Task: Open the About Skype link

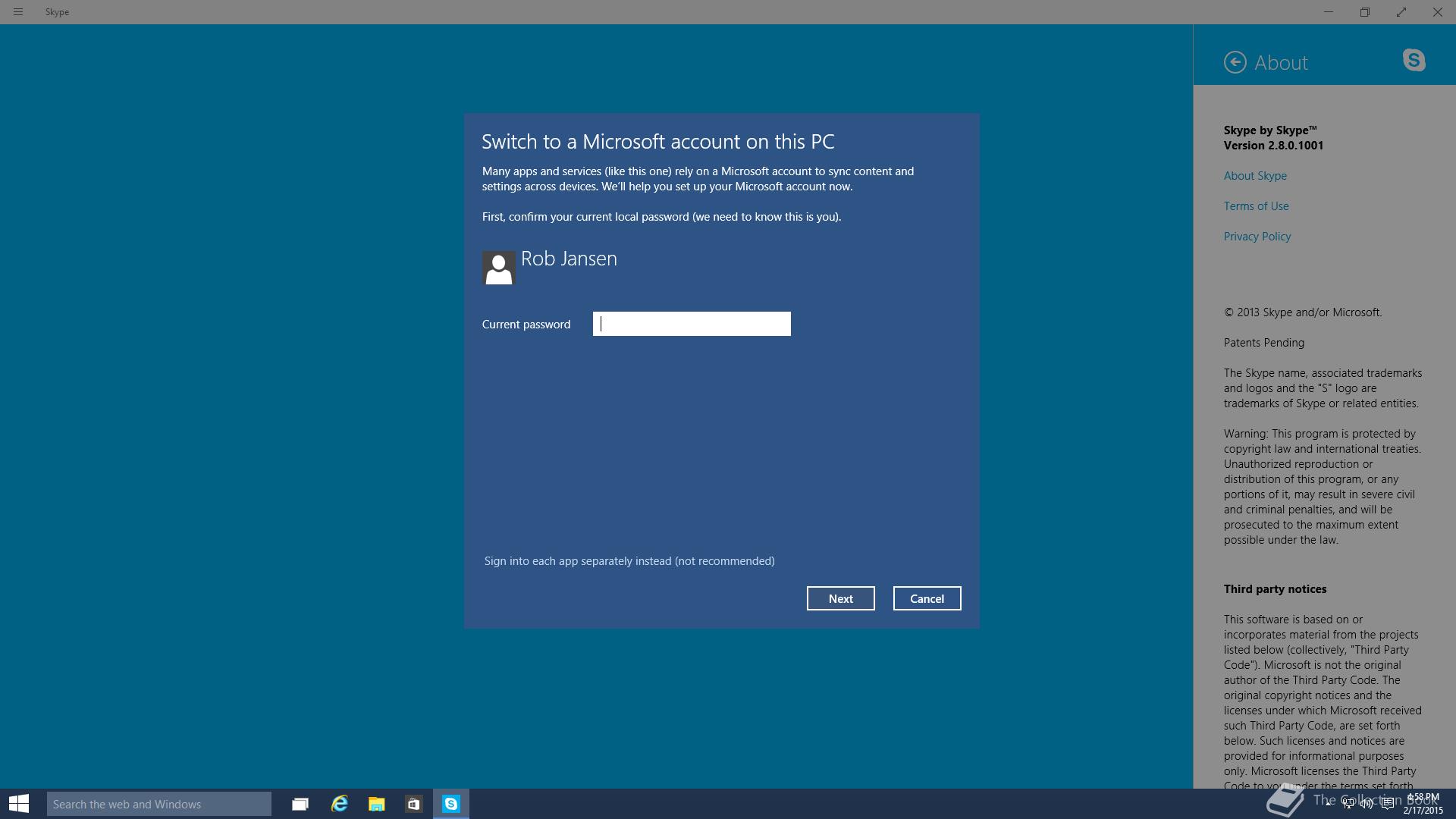Action: pos(1255,176)
